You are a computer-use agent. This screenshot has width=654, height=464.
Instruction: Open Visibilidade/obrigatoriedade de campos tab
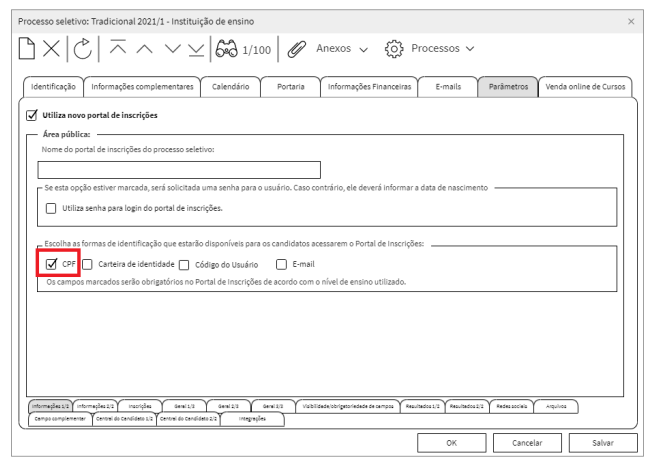click(x=348, y=406)
